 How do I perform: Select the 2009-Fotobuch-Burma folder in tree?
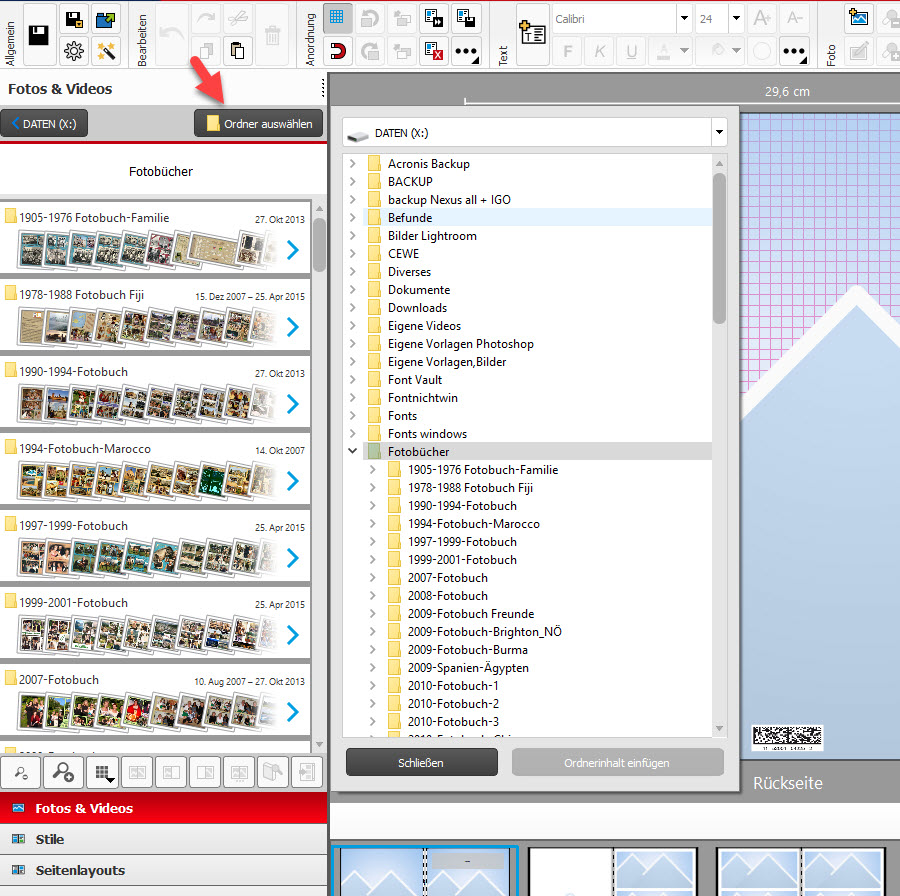pyautogui.click(x=467, y=650)
